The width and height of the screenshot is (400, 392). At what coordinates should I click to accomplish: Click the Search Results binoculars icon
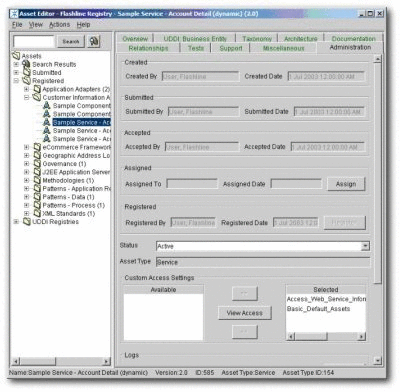point(26,64)
